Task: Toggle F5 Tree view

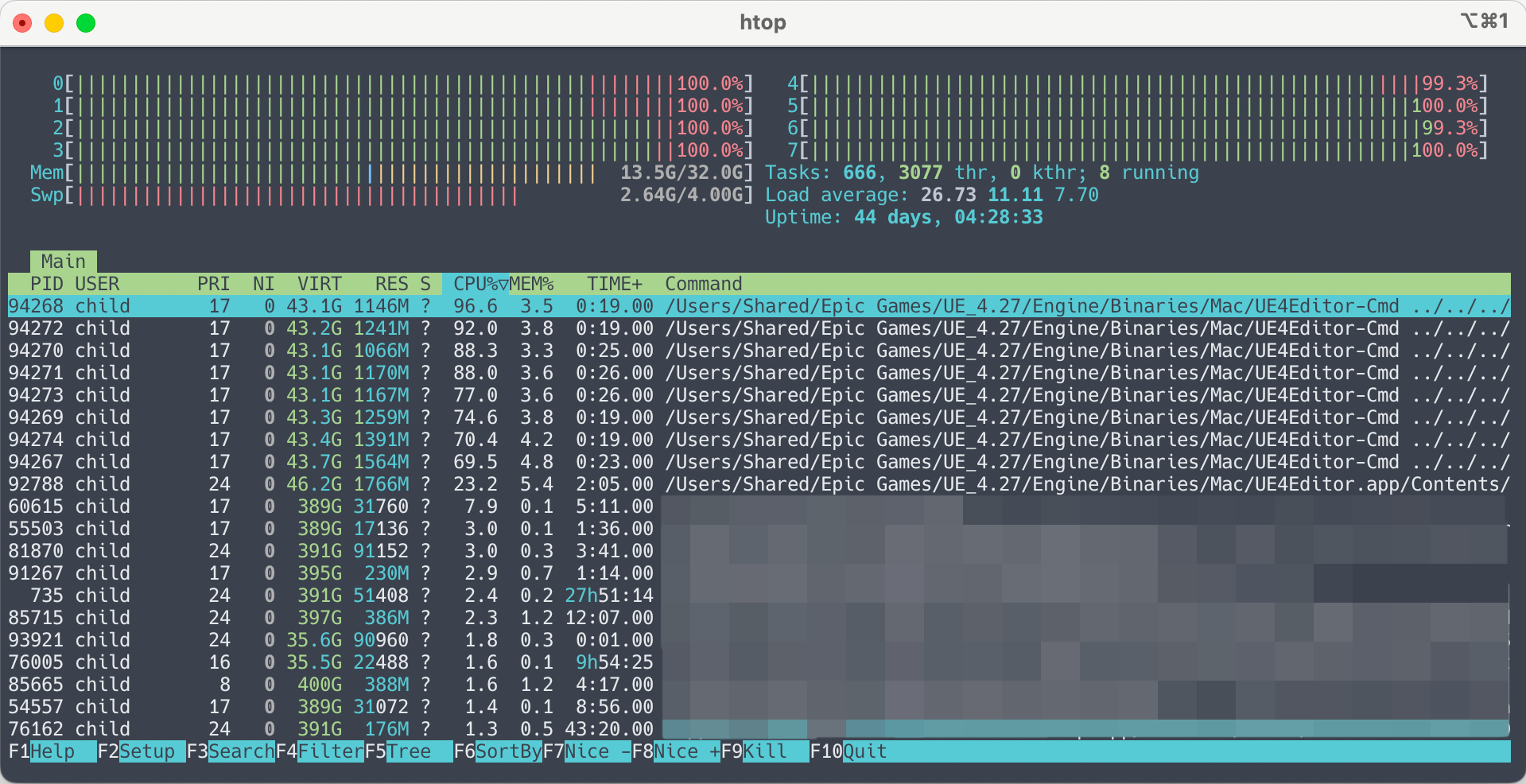Action: [408, 751]
